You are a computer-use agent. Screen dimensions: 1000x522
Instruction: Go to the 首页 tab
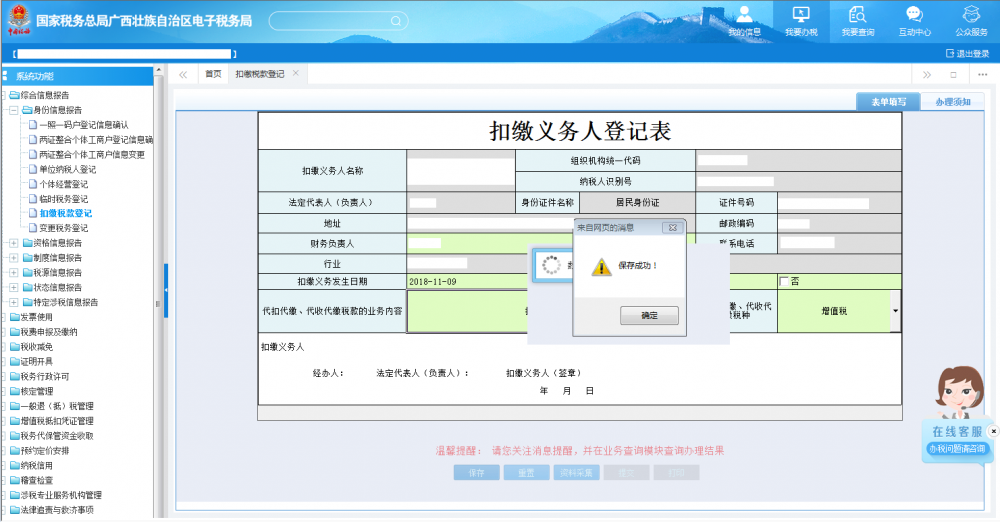(213, 74)
